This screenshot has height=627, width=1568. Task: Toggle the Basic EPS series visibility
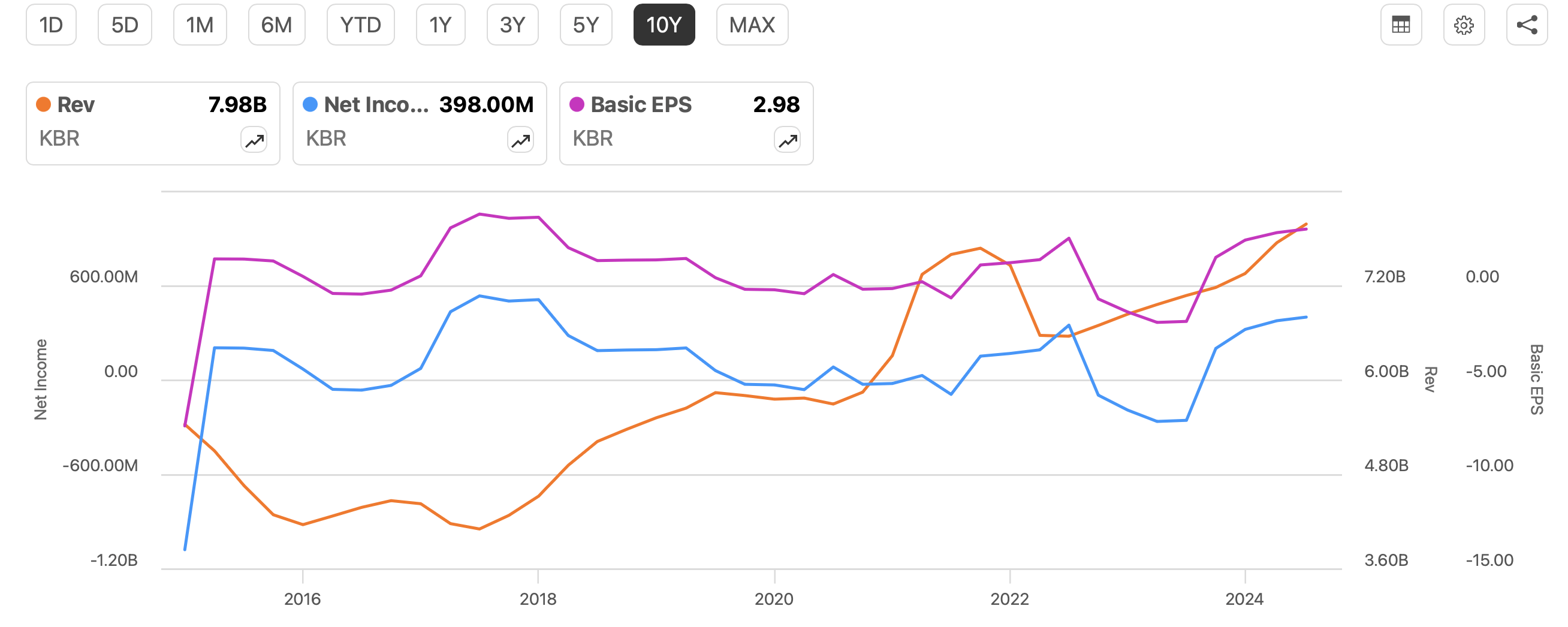(642, 104)
